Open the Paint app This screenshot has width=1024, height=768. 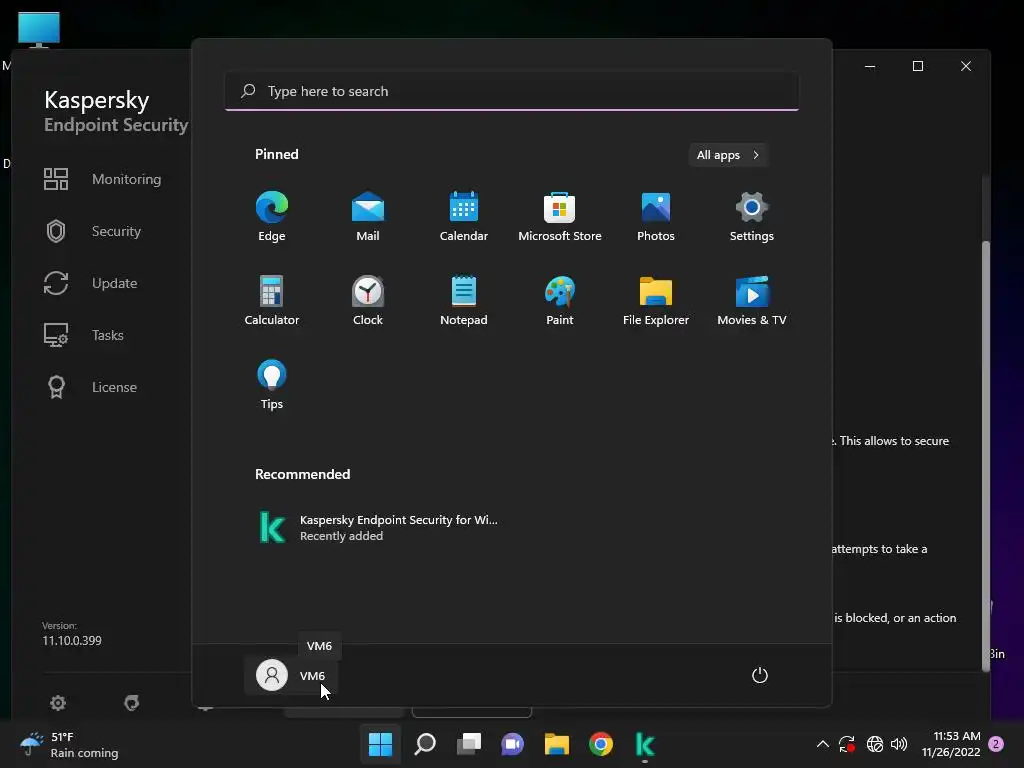[x=560, y=300]
